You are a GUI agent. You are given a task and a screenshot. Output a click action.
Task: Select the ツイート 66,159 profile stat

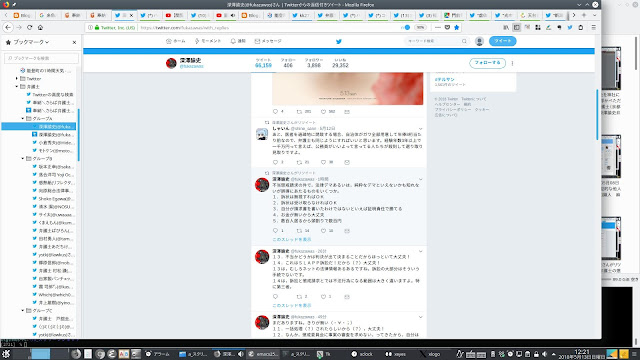coord(263,63)
